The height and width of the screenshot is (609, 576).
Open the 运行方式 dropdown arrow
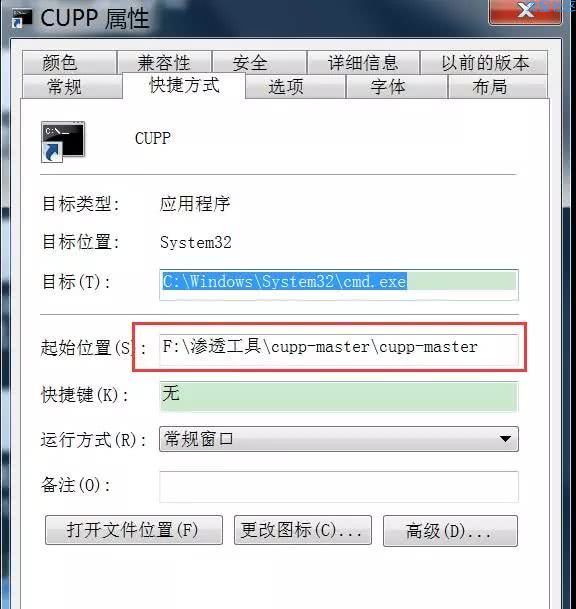(505, 439)
